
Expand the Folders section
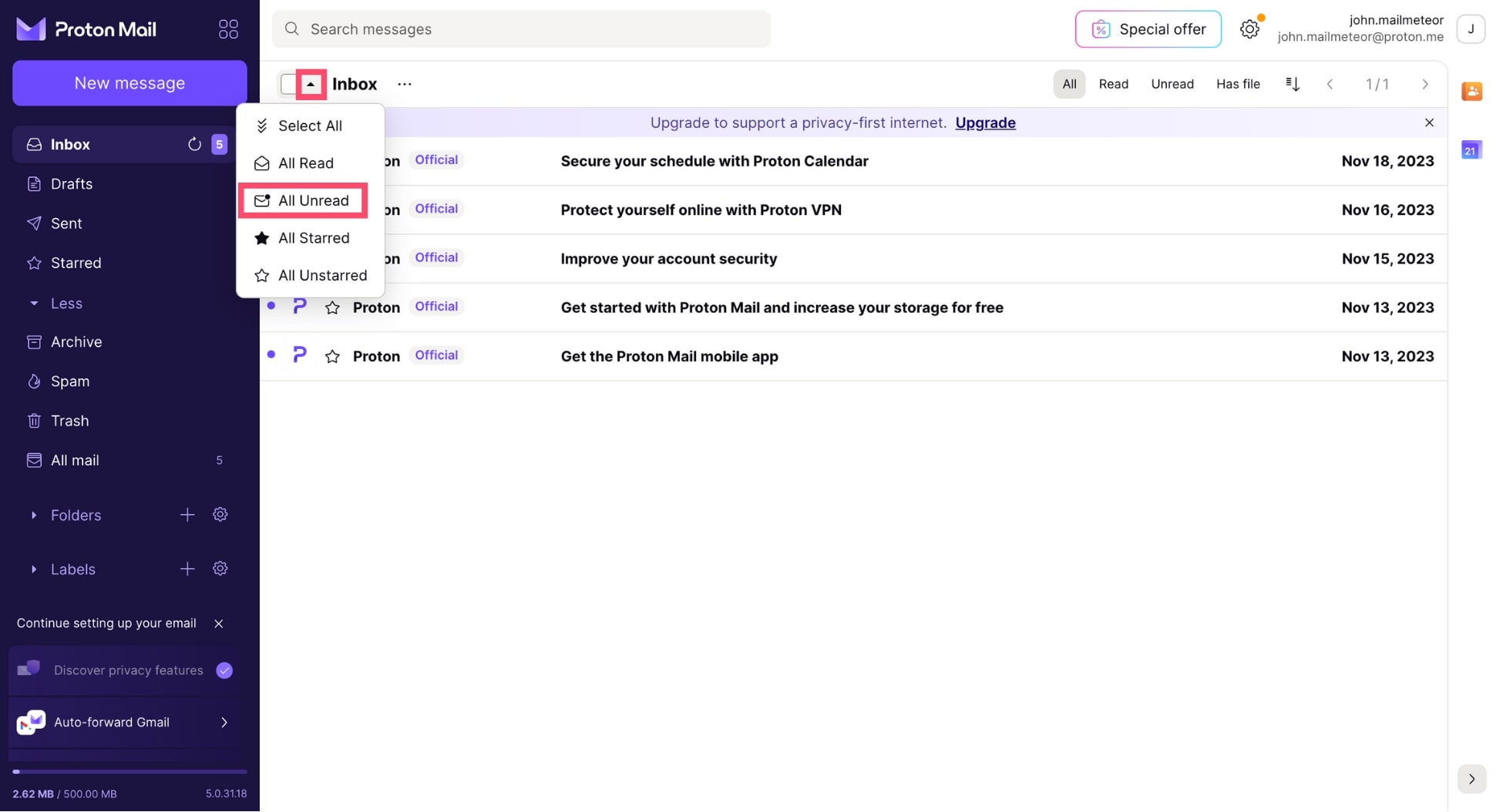(34, 515)
